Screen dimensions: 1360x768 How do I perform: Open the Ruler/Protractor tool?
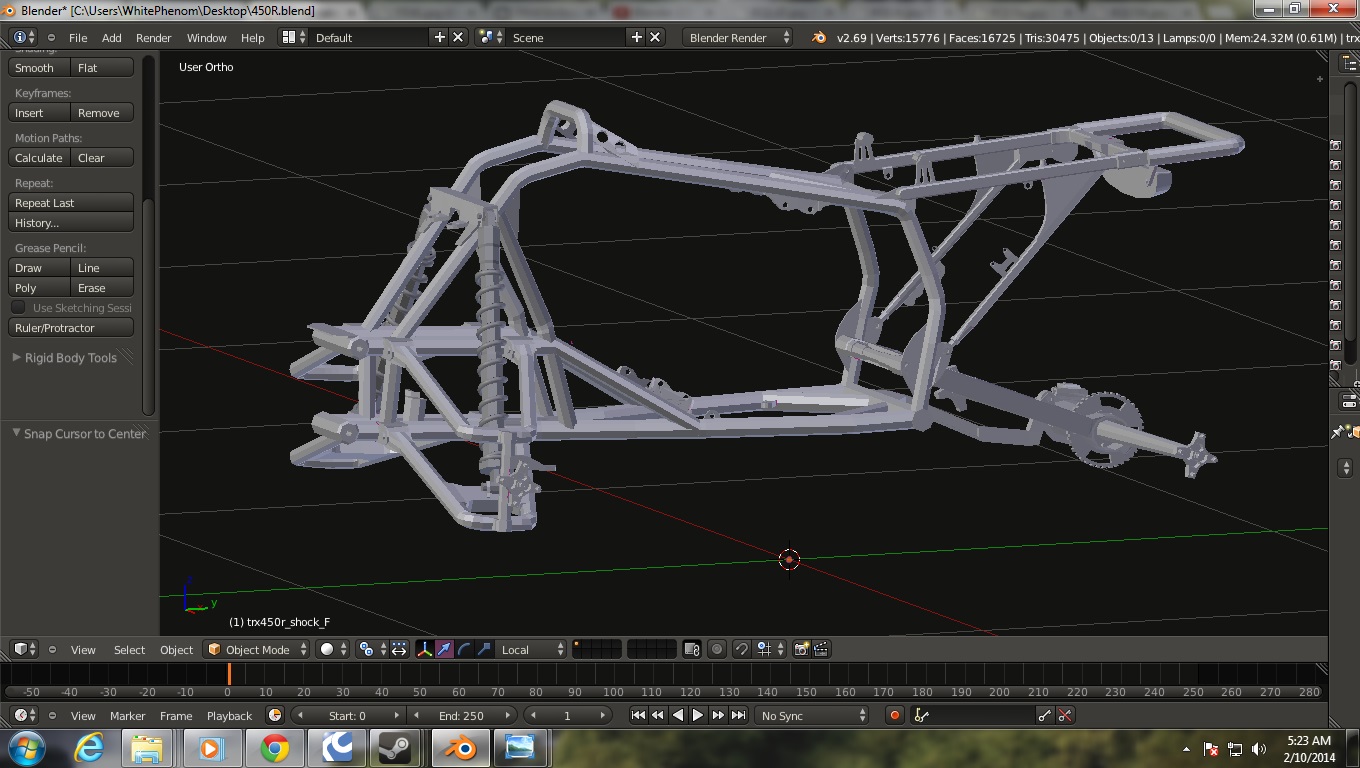(71, 328)
